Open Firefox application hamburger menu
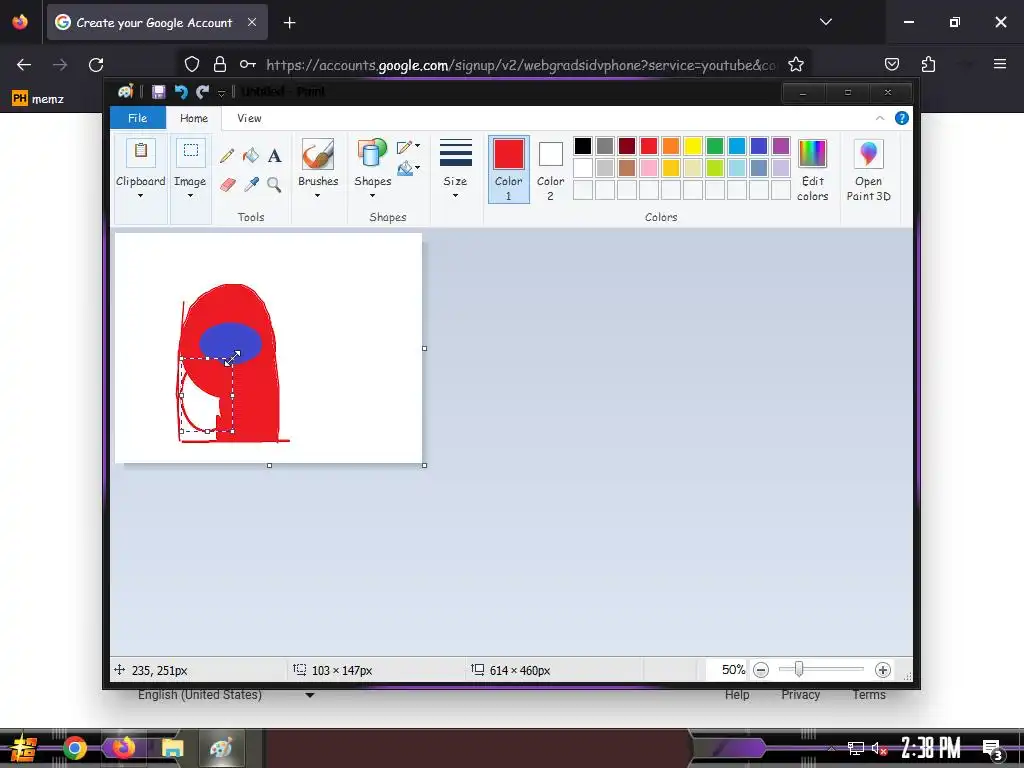1024x768 pixels. click(x=1000, y=64)
